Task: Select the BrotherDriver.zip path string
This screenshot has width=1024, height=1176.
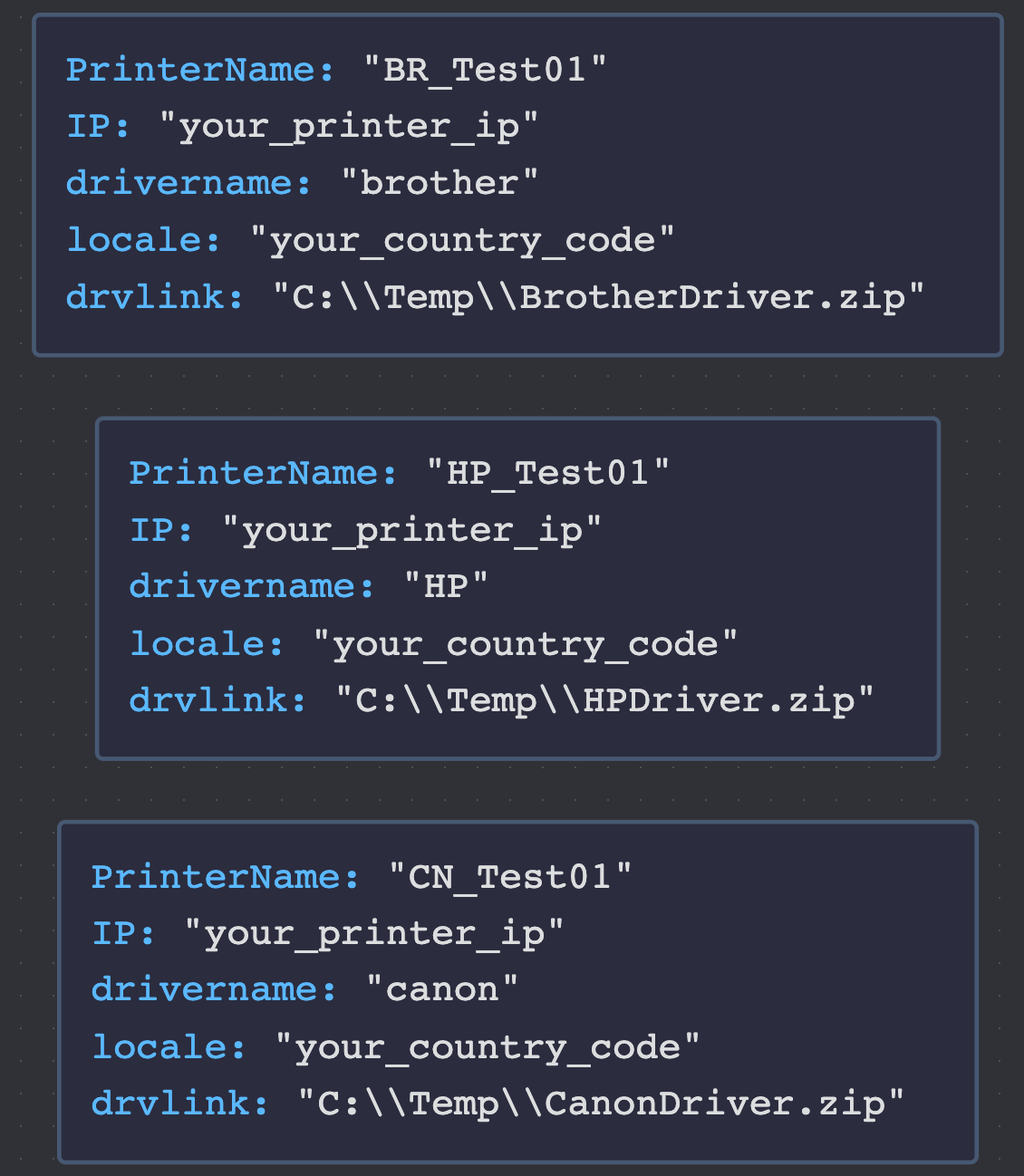Action: [599, 297]
